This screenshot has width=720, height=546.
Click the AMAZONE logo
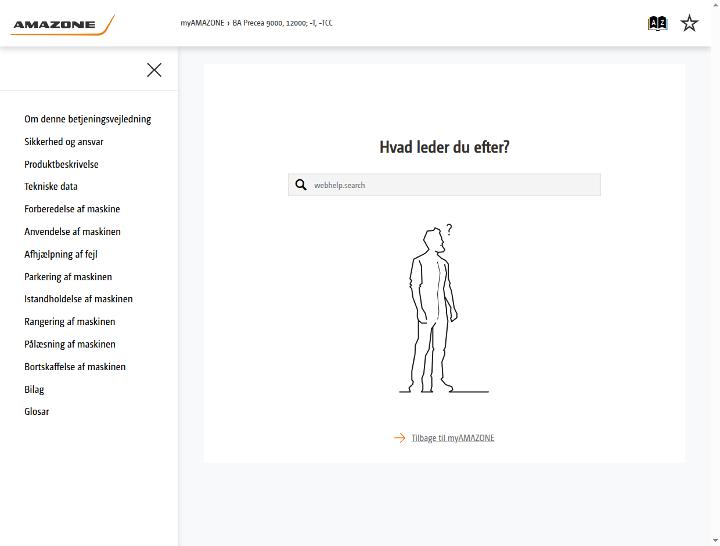click(x=62, y=25)
